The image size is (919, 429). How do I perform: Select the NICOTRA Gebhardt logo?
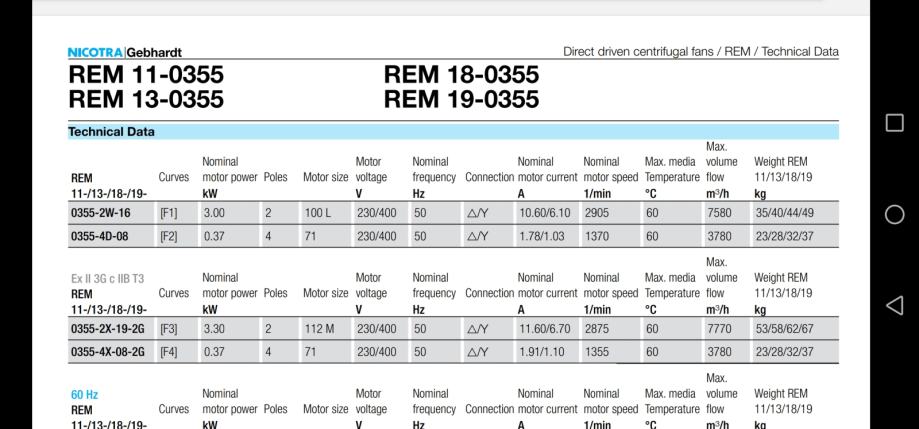coord(125,52)
